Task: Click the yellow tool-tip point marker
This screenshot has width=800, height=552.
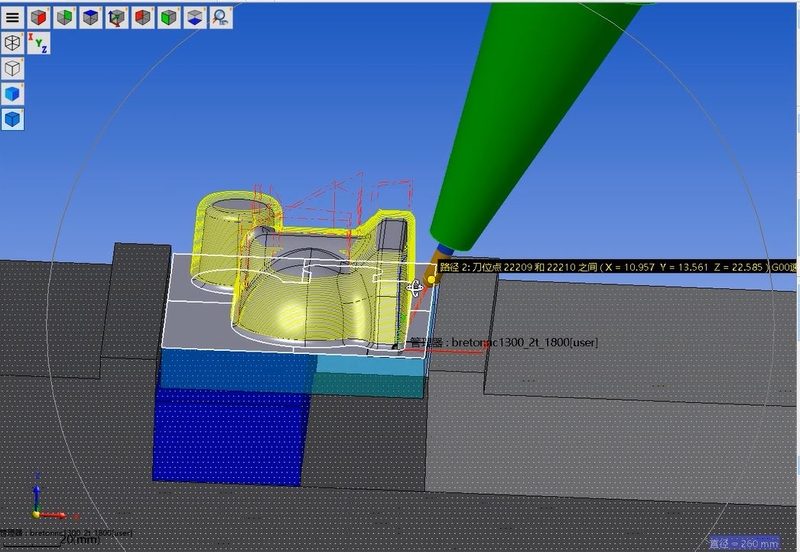Action: coord(431,280)
